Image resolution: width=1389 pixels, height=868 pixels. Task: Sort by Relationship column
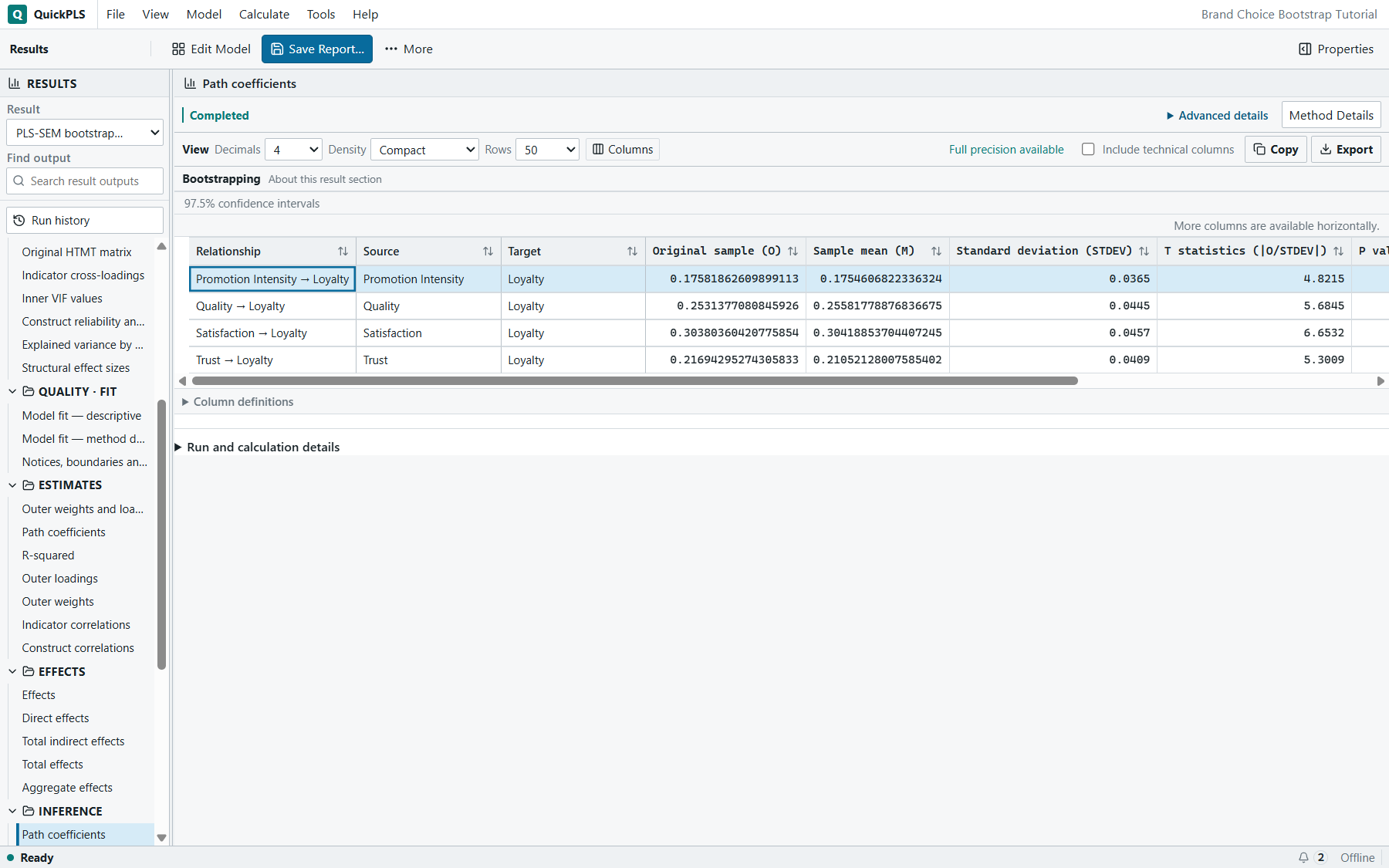pyautogui.click(x=343, y=251)
